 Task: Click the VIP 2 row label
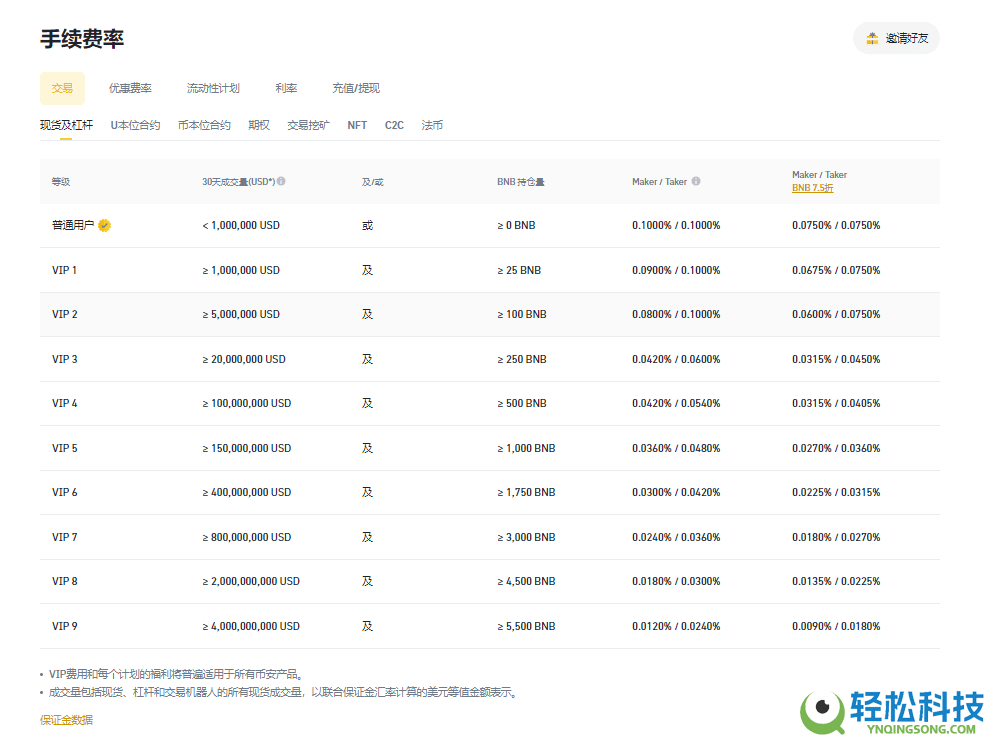pos(65,314)
